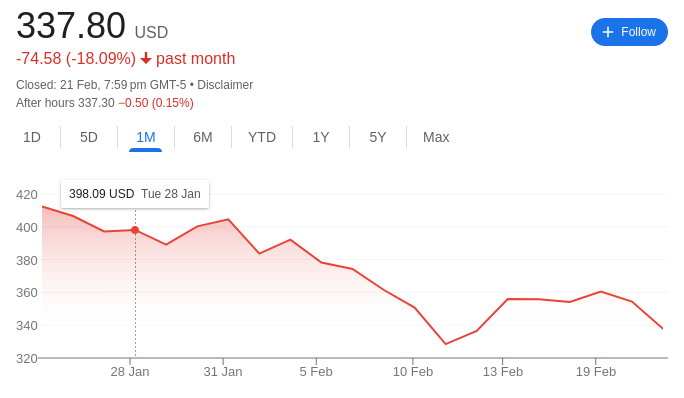
Task: Open the Disclaimer link
Action: point(225,85)
